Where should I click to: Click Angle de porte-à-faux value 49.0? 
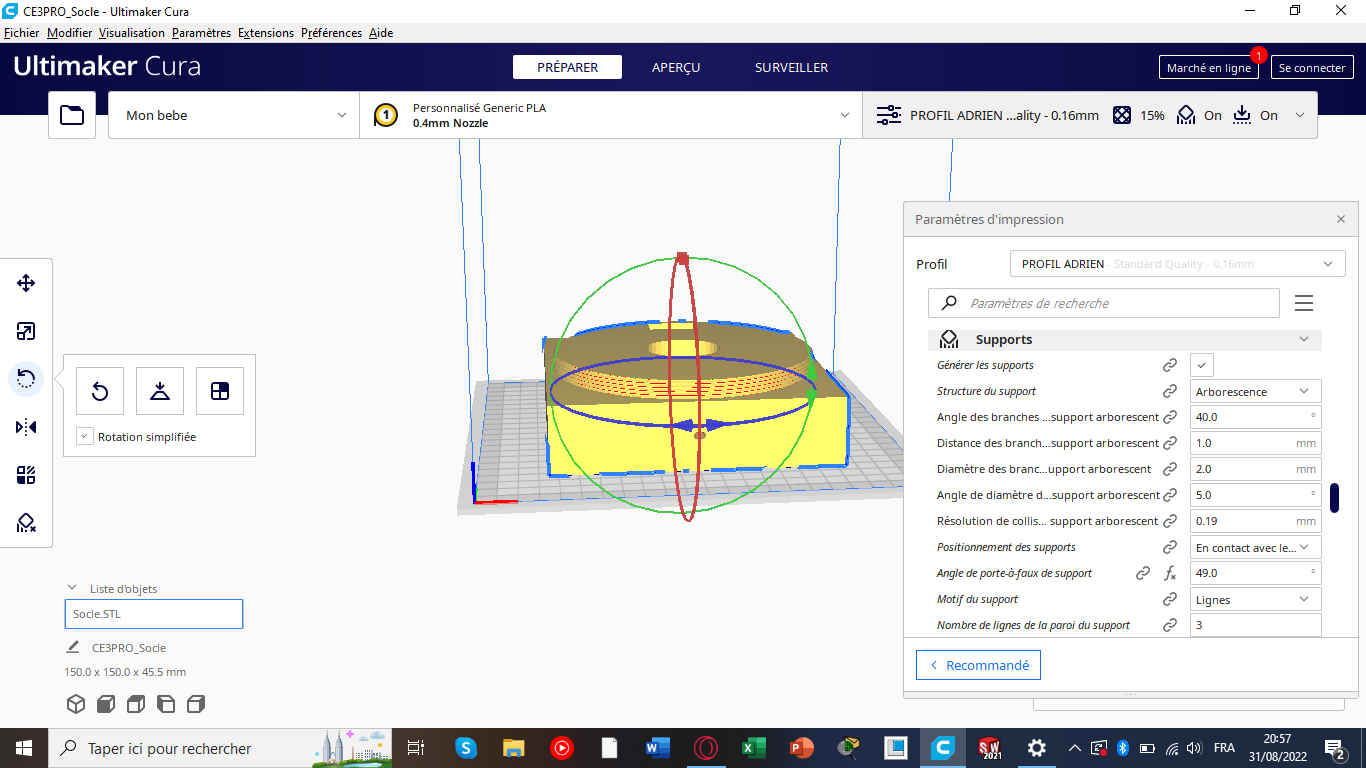click(1255, 573)
